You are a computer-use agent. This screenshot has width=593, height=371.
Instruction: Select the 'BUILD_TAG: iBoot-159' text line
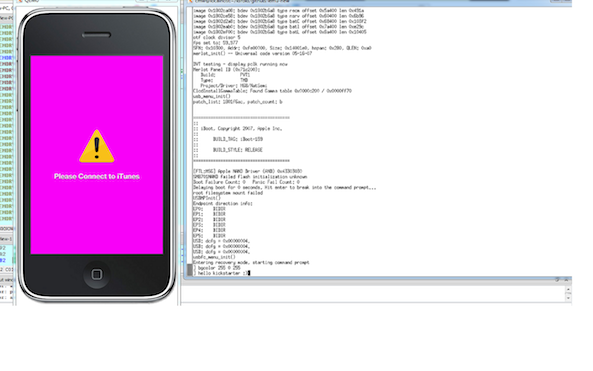pyautogui.click(x=238, y=139)
